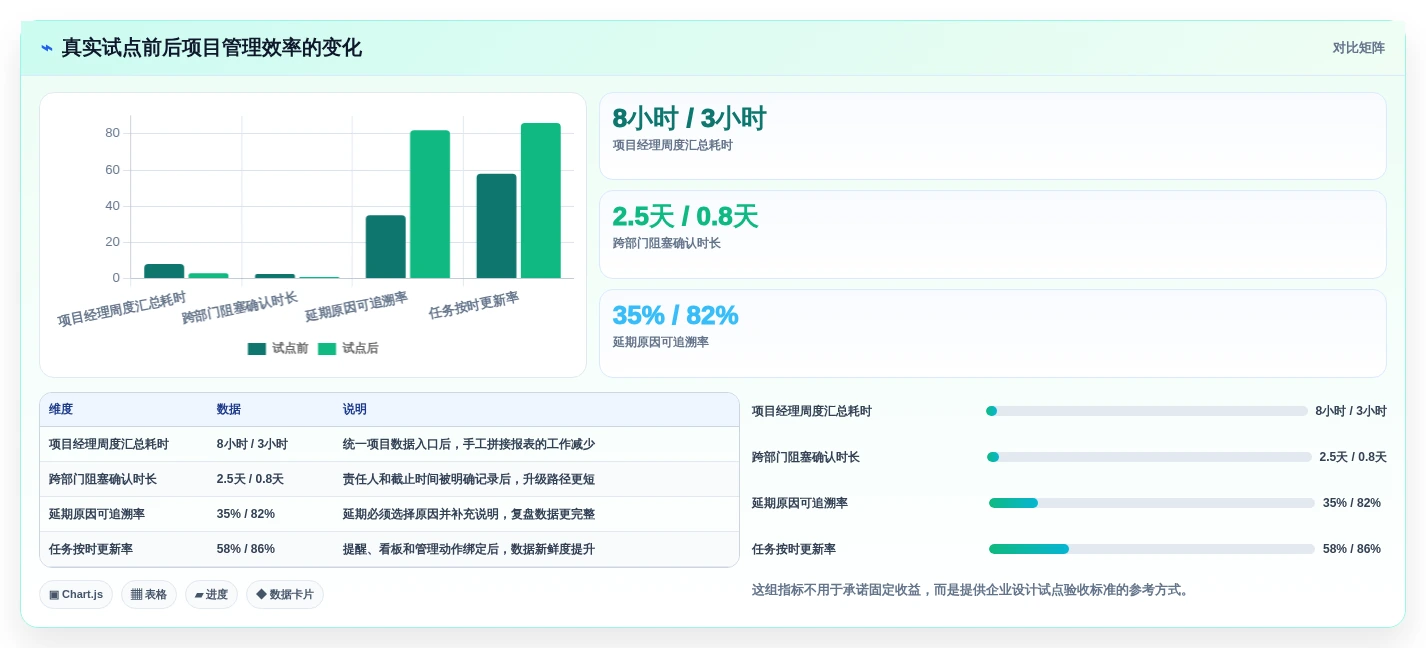Click the description starting with 统一项目数据入口后
The height and width of the screenshot is (648, 1426).
[469, 444]
